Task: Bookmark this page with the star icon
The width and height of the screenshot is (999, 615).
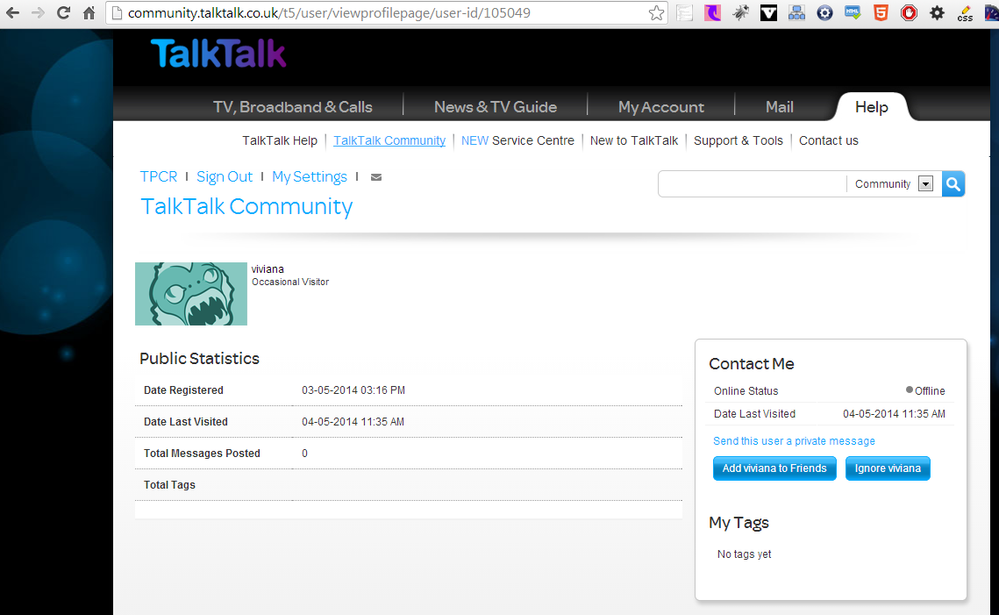Action: pos(656,13)
